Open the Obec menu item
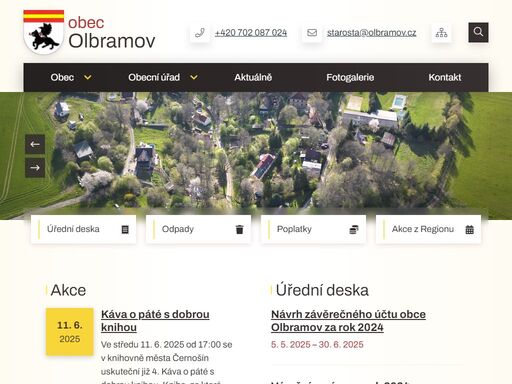The width and height of the screenshot is (512, 384). click(x=62, y=77)
